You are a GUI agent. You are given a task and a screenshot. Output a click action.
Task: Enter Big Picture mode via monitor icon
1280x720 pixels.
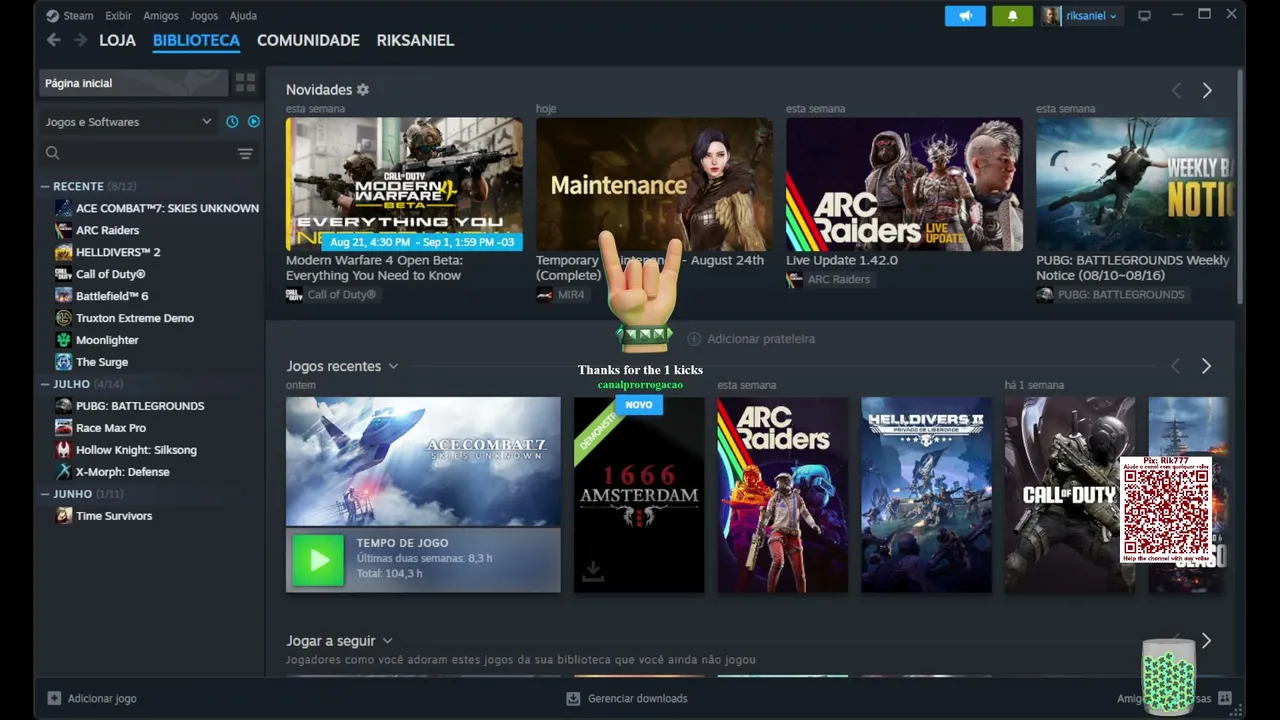(1145, 16)
